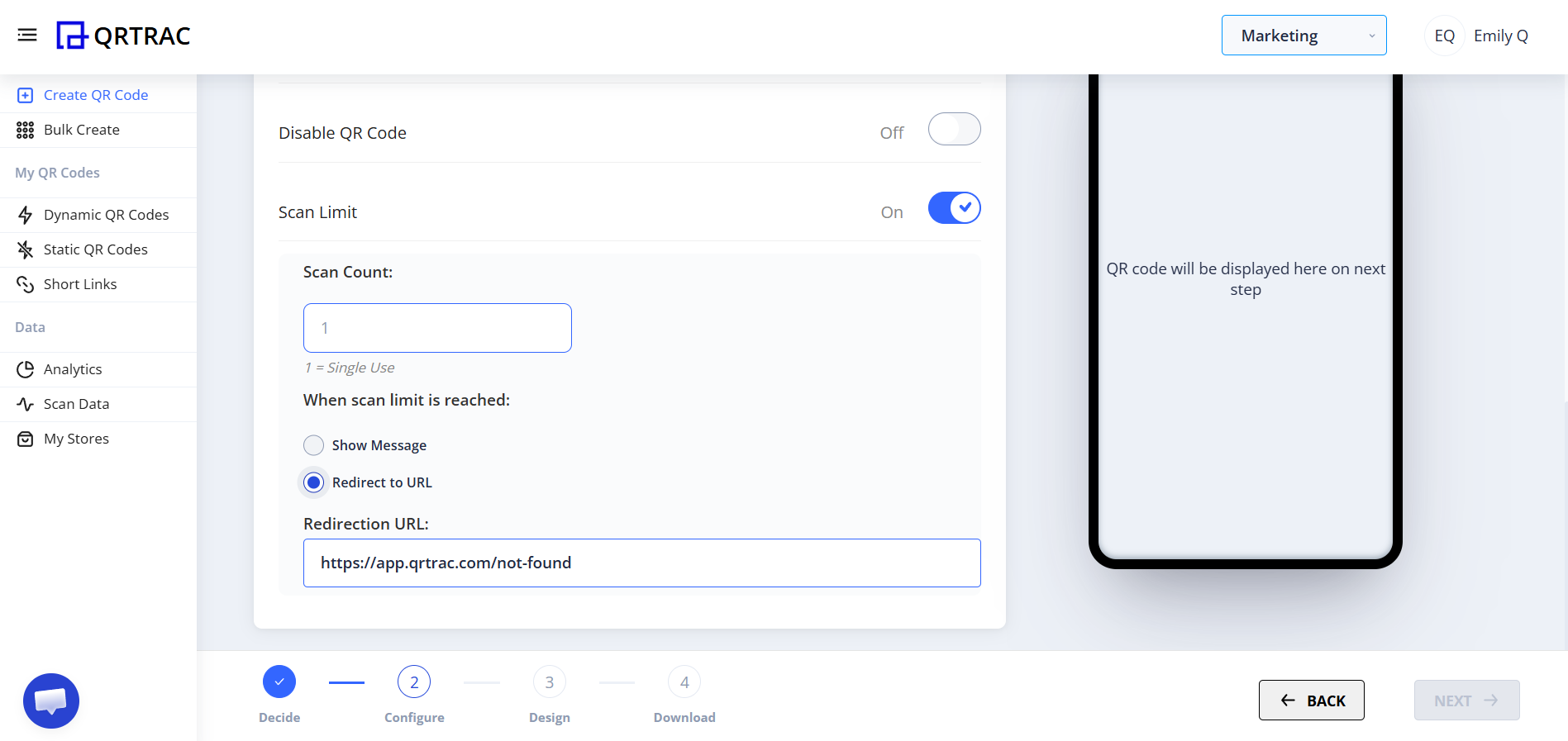This screenshot has width=1568, height=741.
Task: Jump to the Download step
Action: click(684, 682)
